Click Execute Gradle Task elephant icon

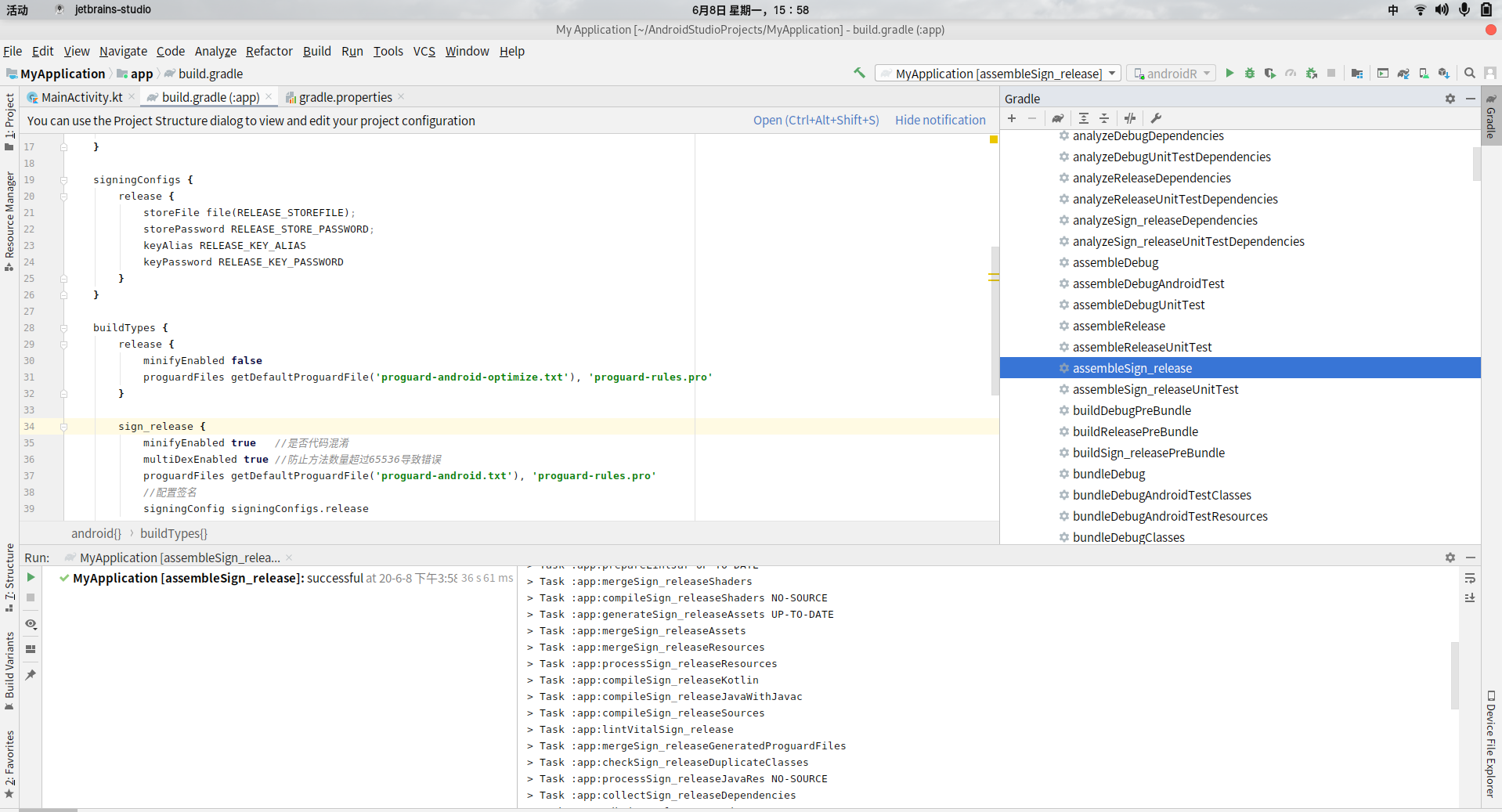tap(1057, 118)
